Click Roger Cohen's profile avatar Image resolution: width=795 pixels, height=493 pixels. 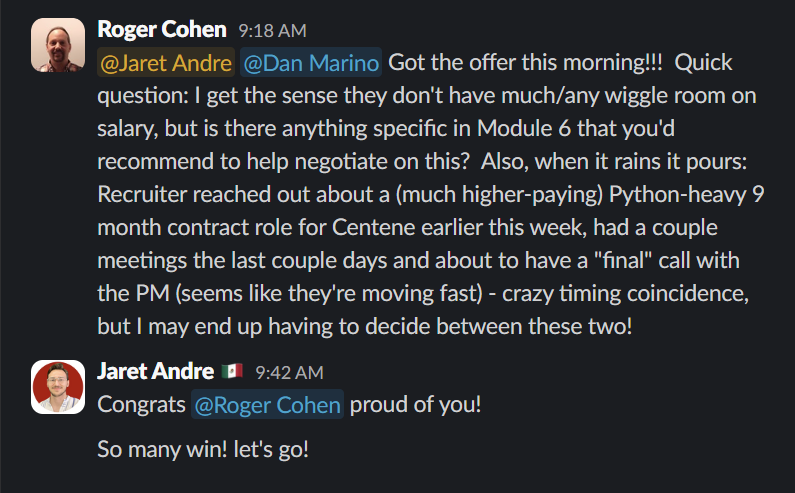(57, 46)
